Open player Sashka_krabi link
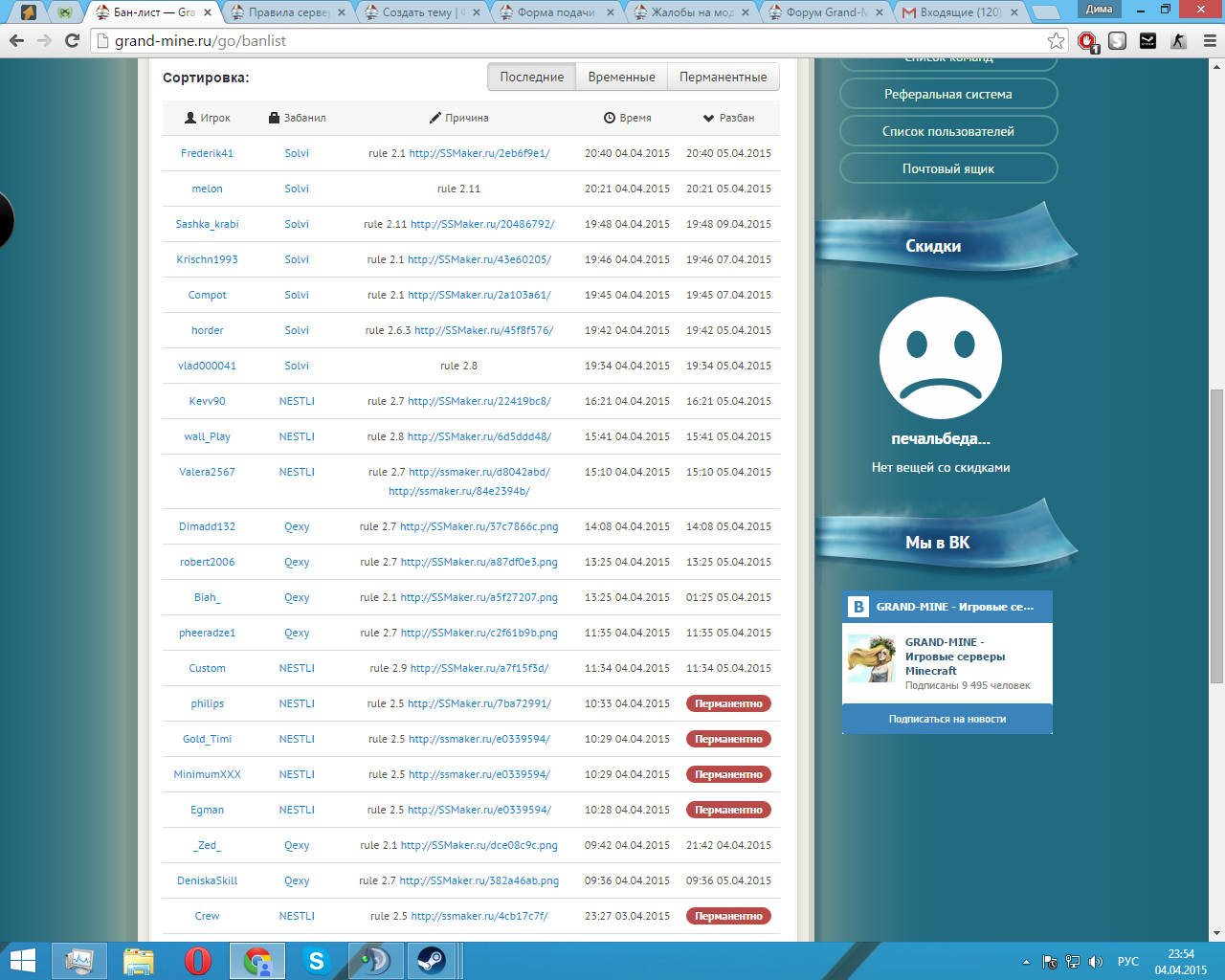This screenshot has height=980, width=1225. pos(207,224)
